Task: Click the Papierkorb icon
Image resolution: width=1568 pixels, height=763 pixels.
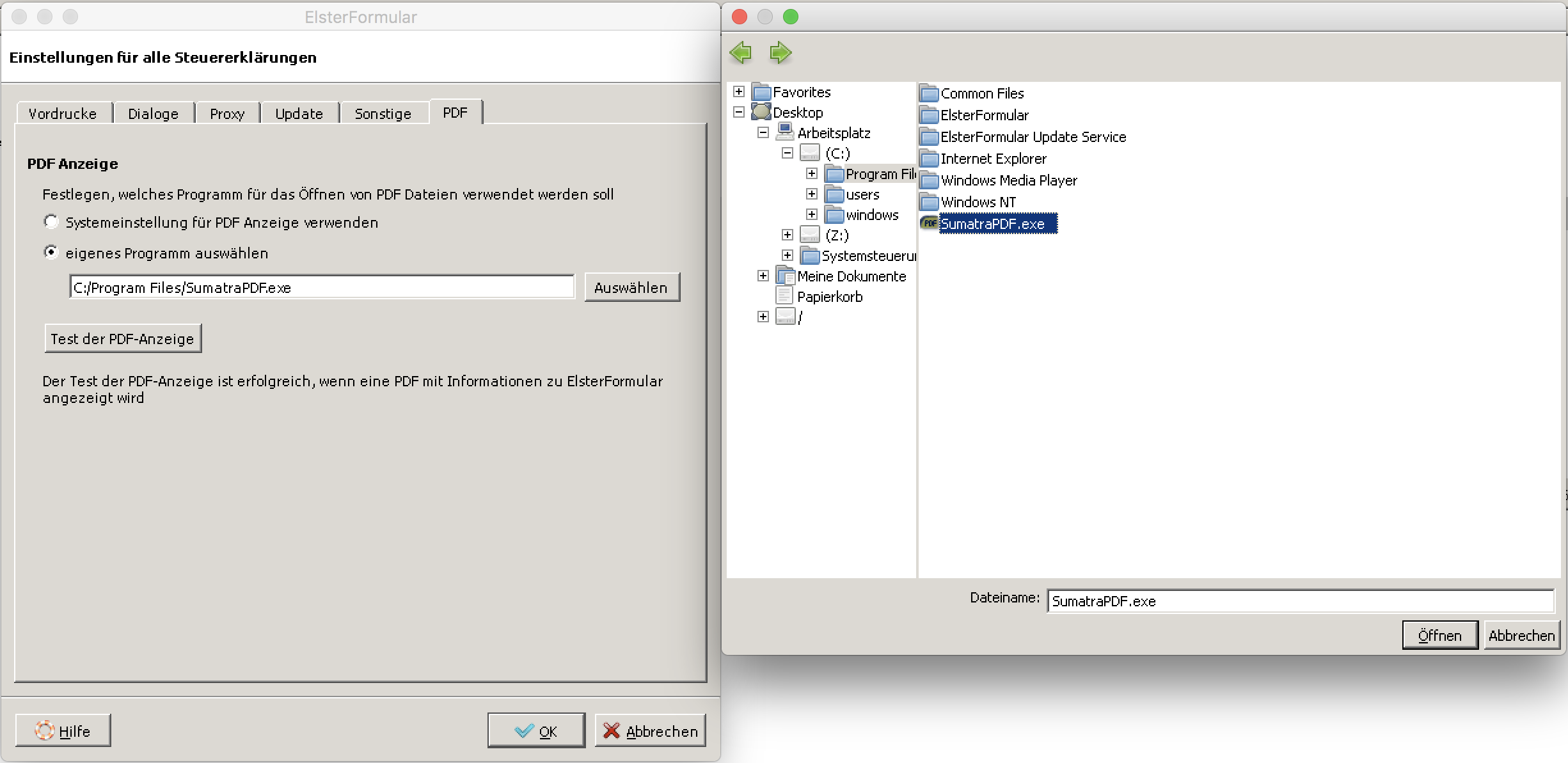Action: point(785,296)
